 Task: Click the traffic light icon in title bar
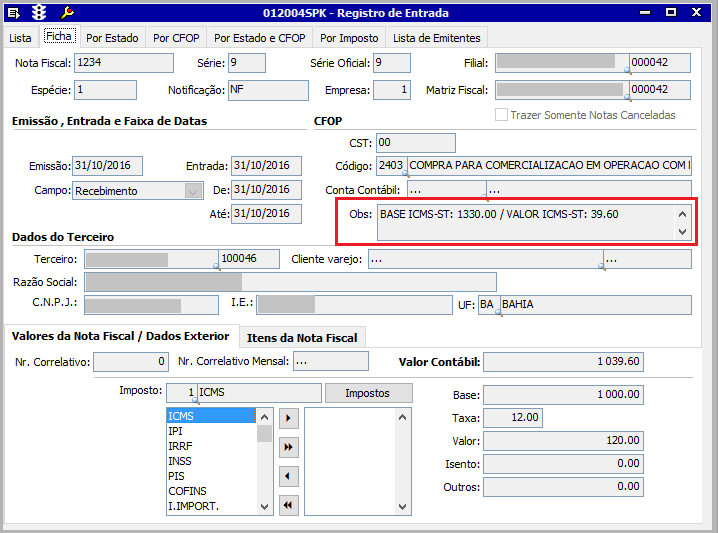[x=39, y=12]
